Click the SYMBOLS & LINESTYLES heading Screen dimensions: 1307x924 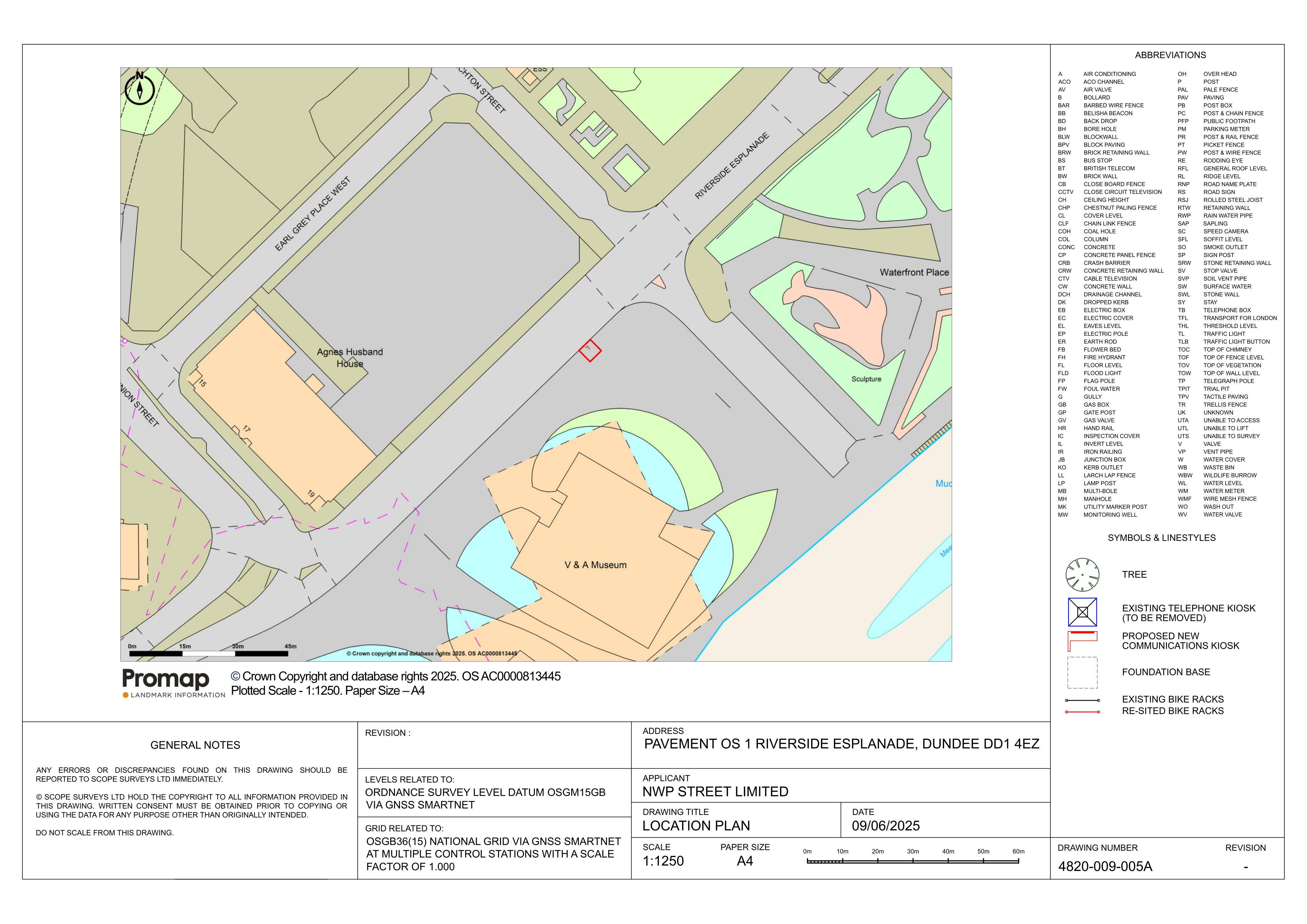coord(1161,538)
